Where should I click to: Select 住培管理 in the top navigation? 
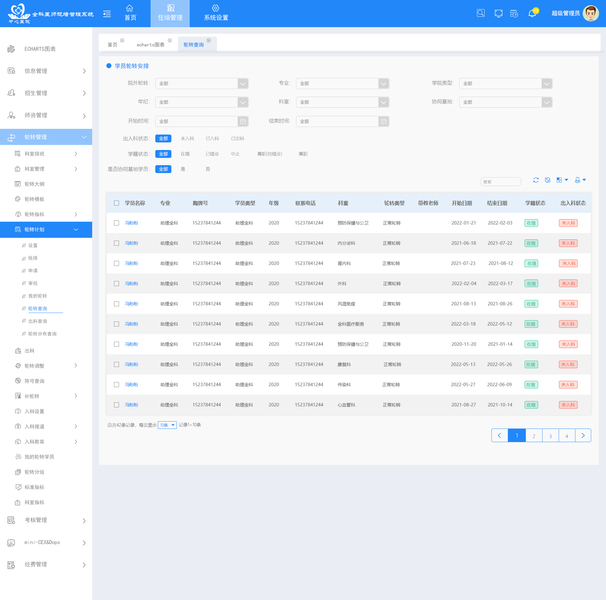(x=170, y=13)
